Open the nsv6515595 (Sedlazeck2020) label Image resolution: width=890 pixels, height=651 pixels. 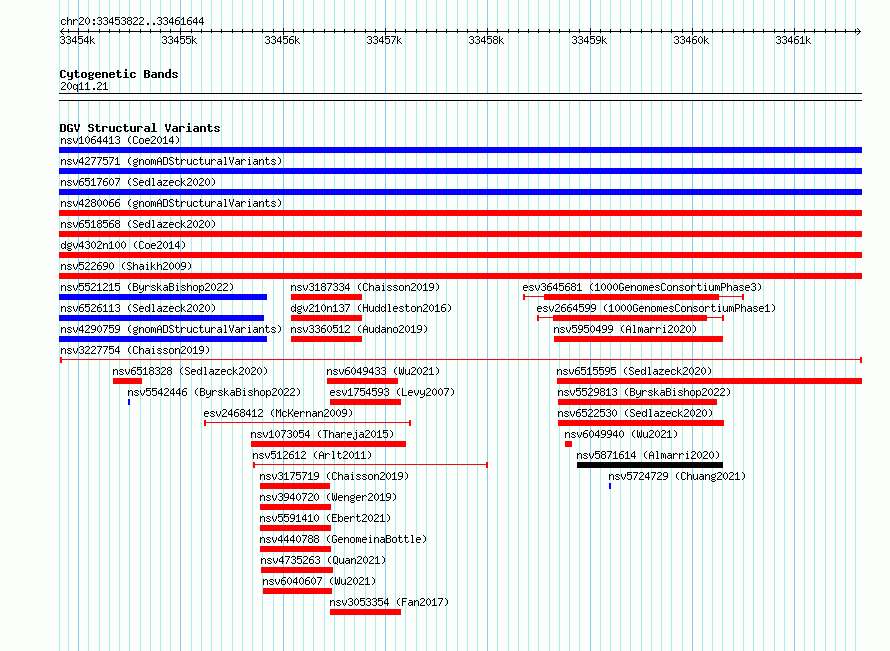(634, 371)
